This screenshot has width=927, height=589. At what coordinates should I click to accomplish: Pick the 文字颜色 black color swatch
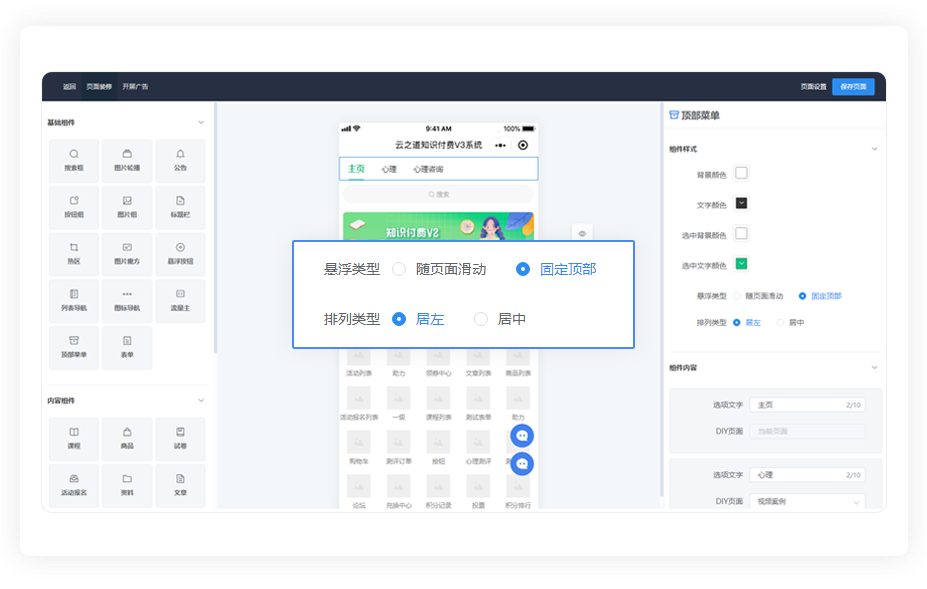pos(741,203)
